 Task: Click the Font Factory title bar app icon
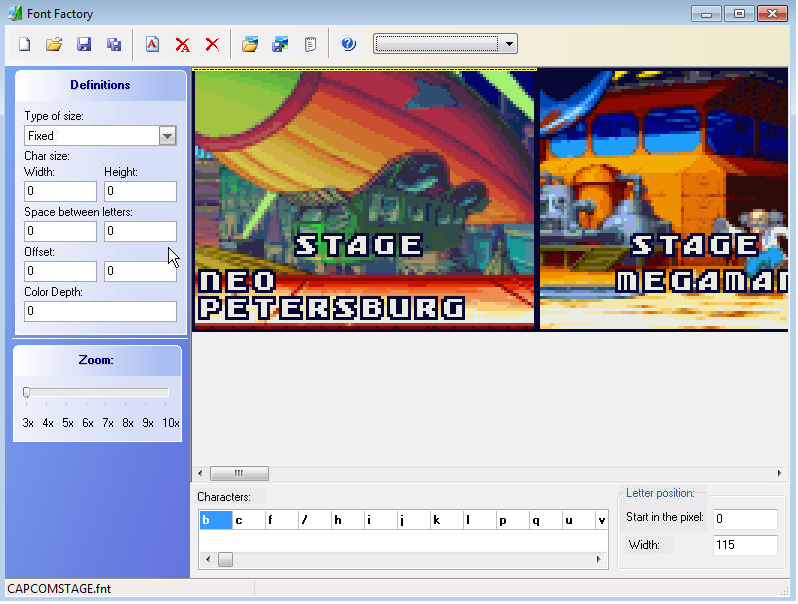15,13
